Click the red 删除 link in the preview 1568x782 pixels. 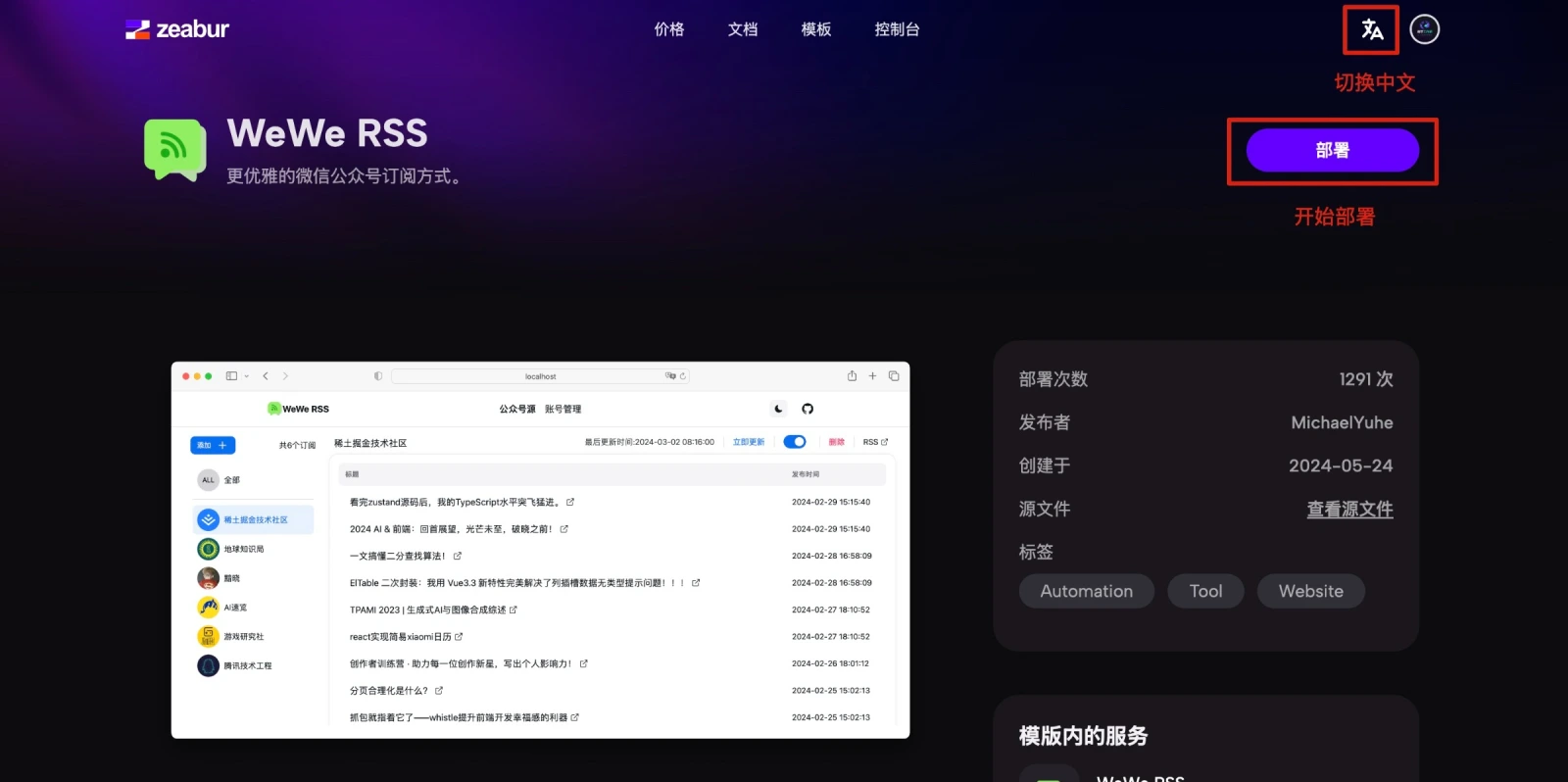click(836, 442)
